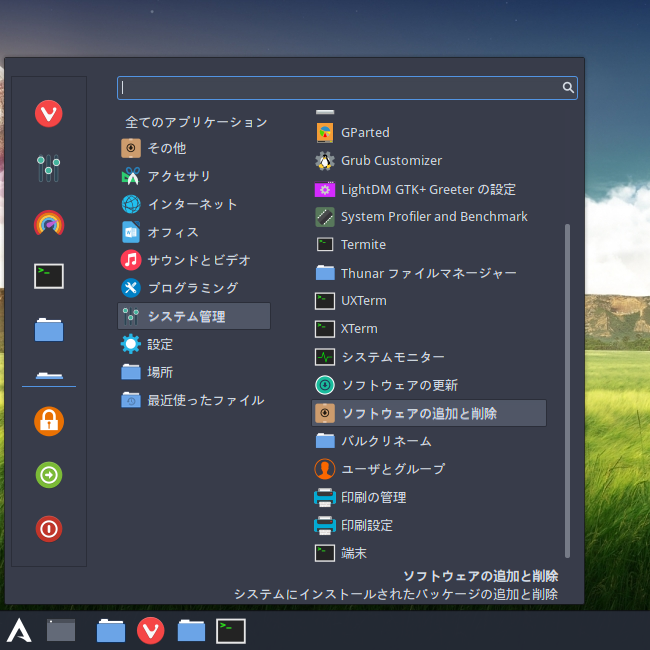Screen dimensions: 650x650
Task: Launch UXTerm
Action: pos(429,301)
